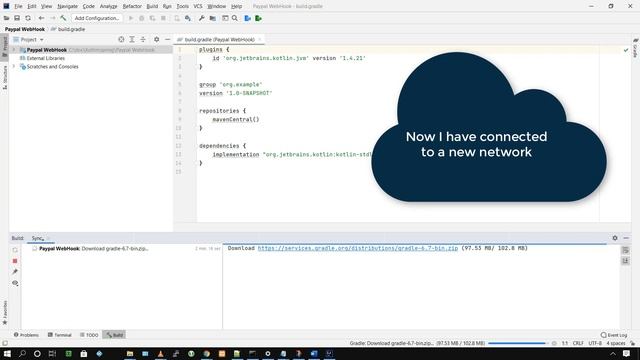Screen dimensions: 640x360
Task: Open the Problems tool window
Action: pyautogui.click(x=26, y=335)
